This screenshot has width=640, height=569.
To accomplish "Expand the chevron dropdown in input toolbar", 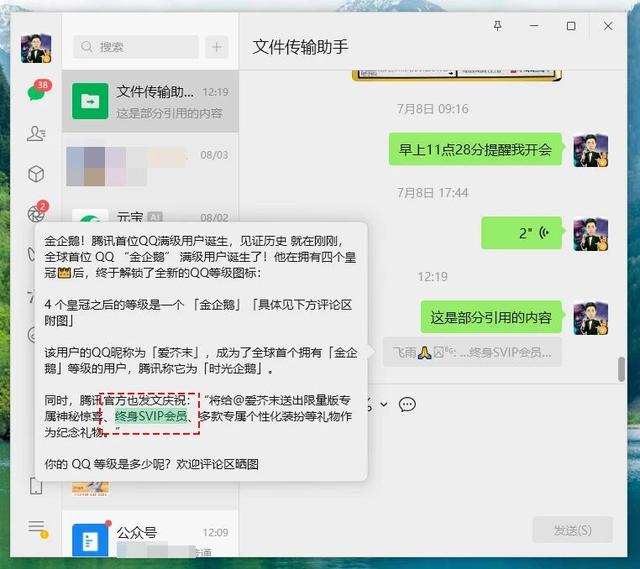I will coord(384,405).
